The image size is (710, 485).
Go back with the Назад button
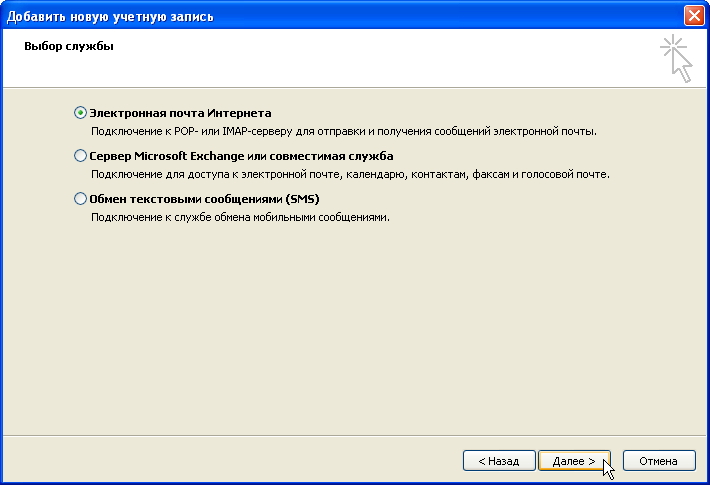499,461
